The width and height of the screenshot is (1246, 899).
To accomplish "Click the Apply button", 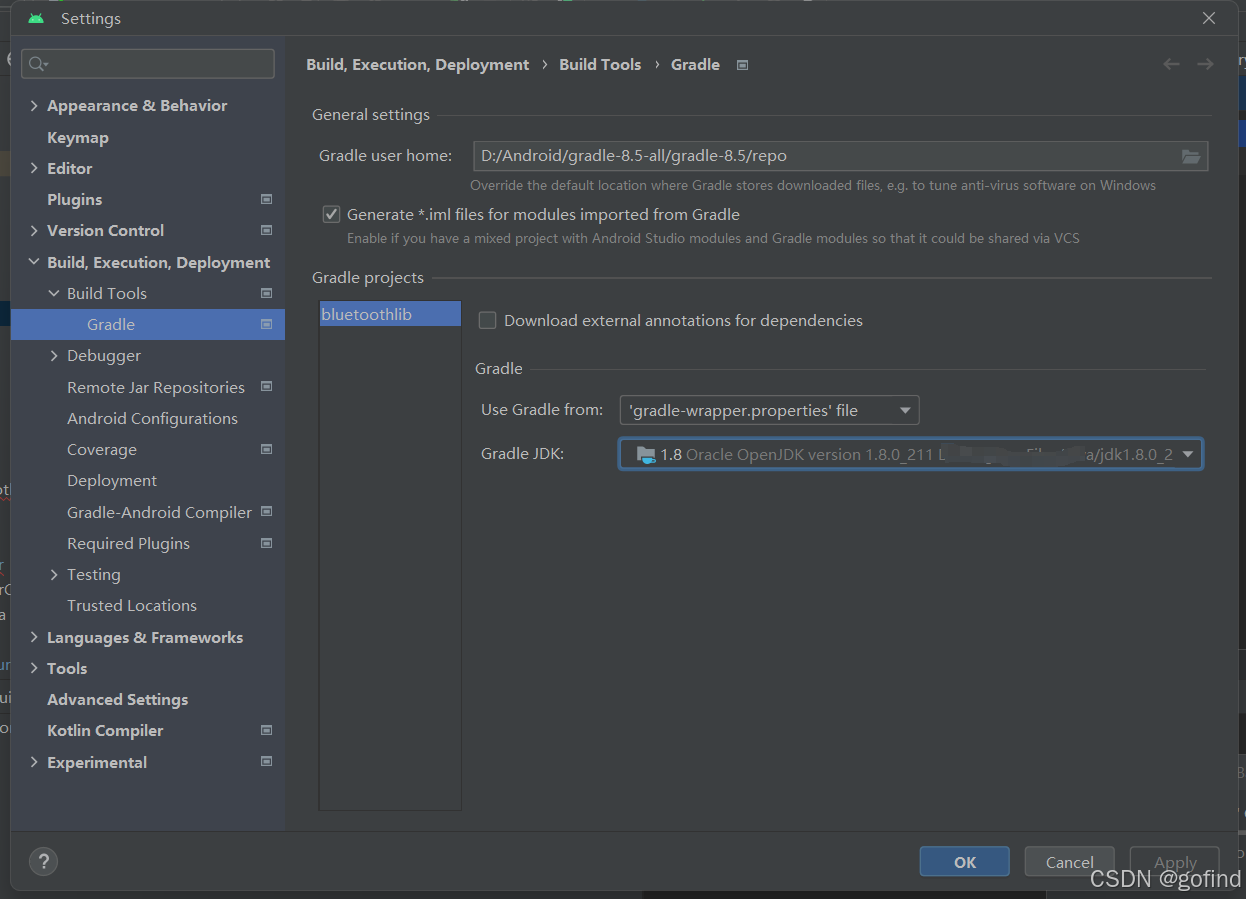I will point(1175,862).
